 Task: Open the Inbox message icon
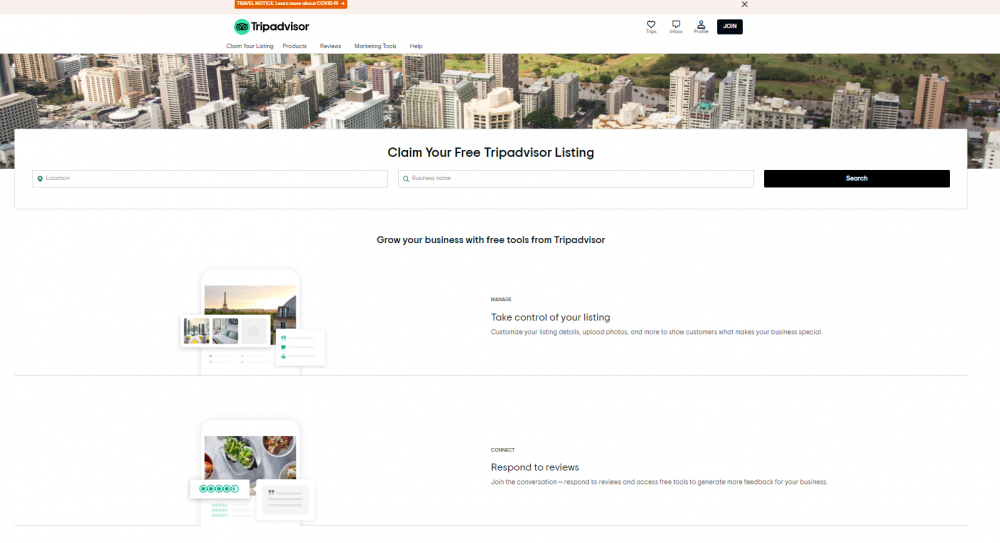tap(676, 26)
